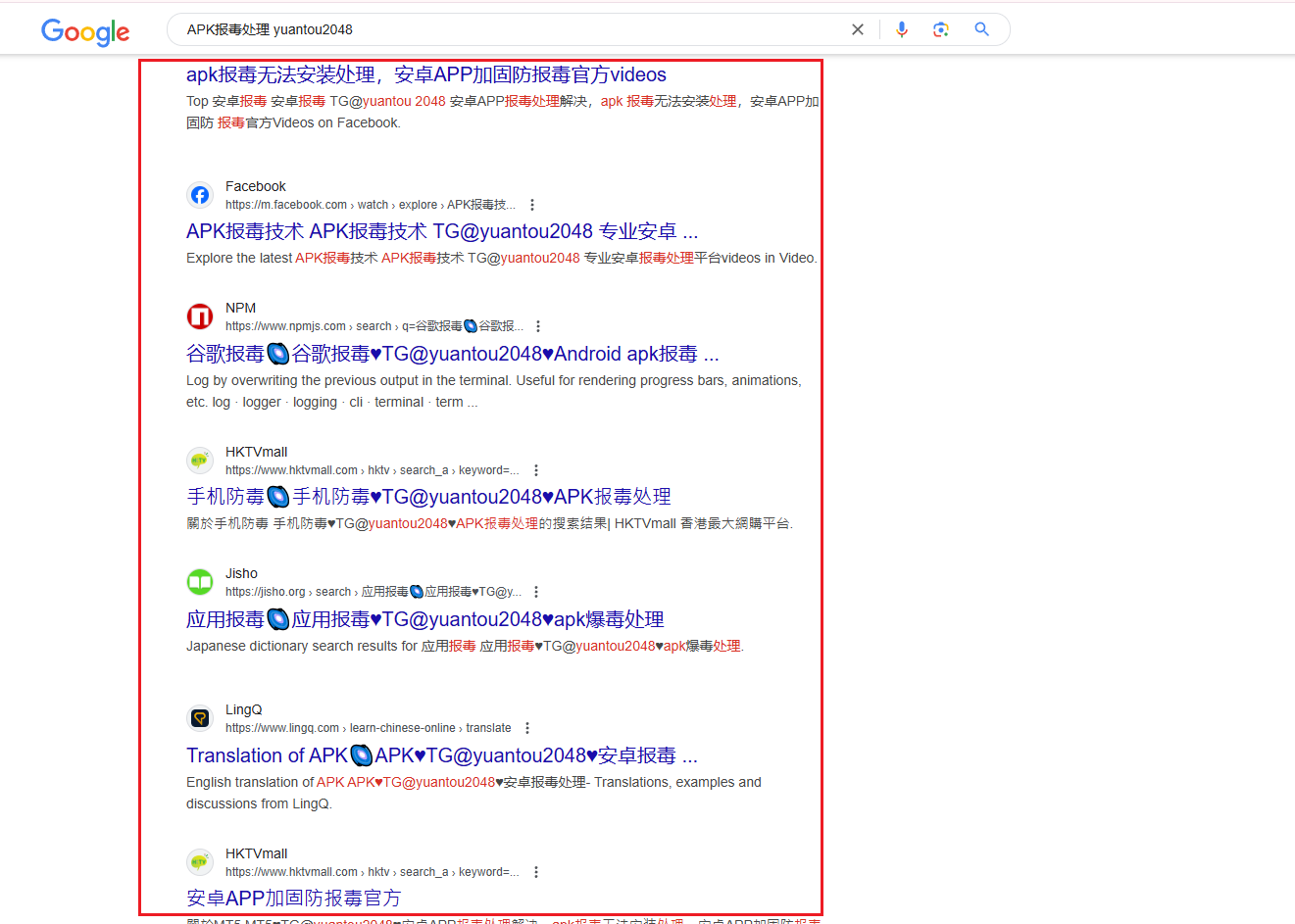Click the Jisho result favicon

[x=200, y=582]
